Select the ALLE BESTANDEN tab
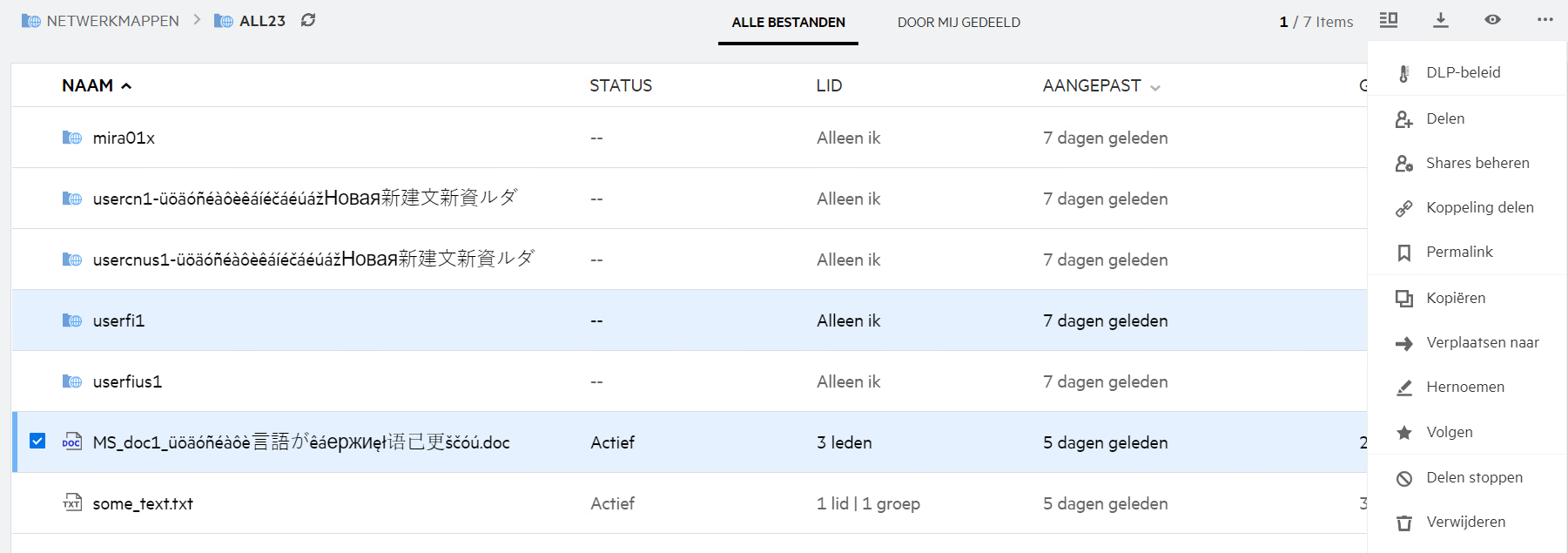 pos(788,23)
